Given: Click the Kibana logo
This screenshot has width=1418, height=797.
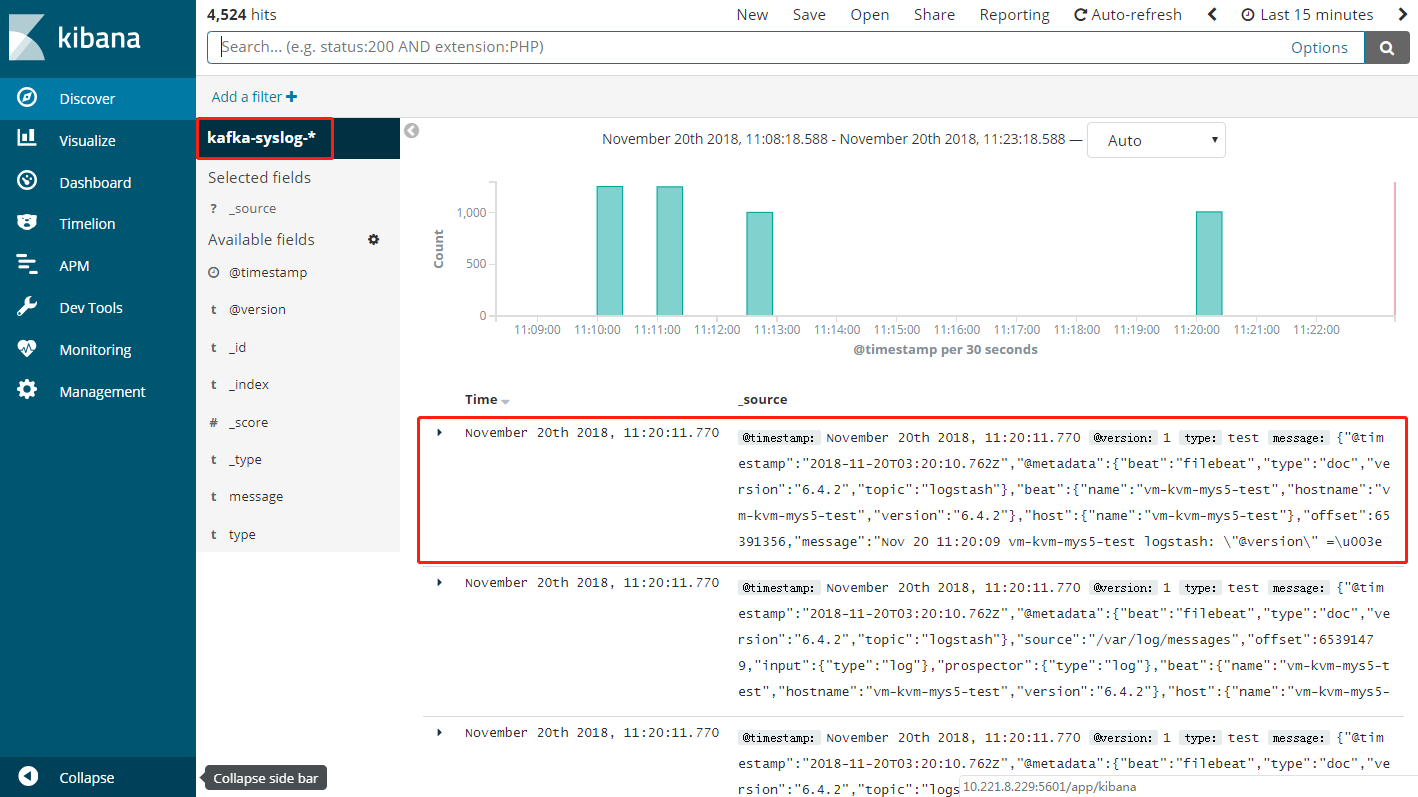Looking at the screenshot, I should pyautogui.click(x=76, y=38).
